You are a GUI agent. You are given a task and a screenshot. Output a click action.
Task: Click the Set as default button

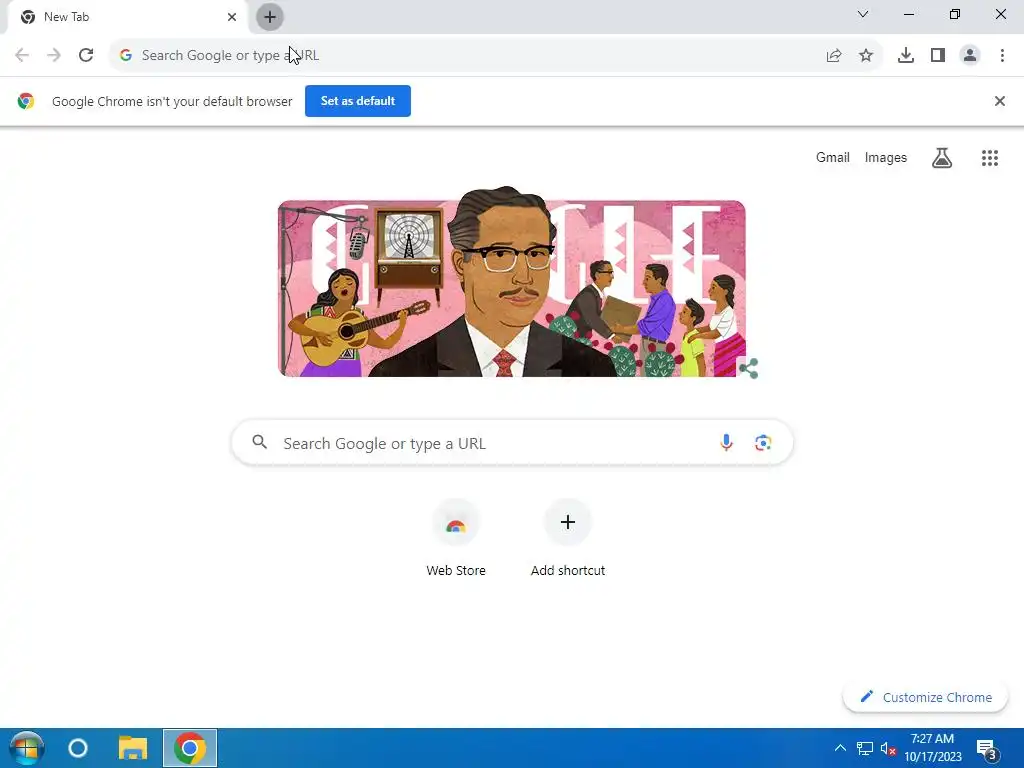tap(358, 101)
